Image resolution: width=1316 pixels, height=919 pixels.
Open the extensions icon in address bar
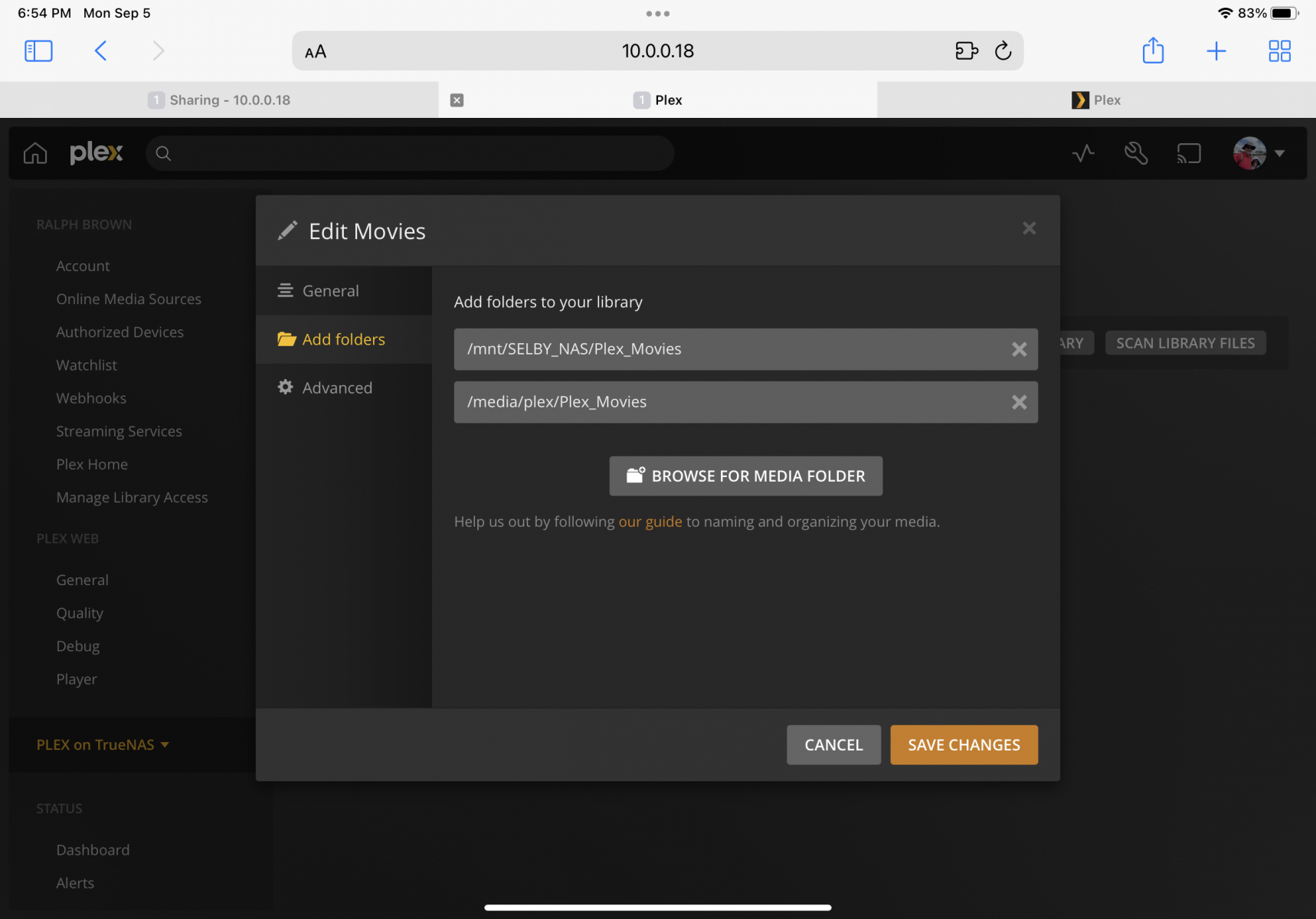point(967,51)
